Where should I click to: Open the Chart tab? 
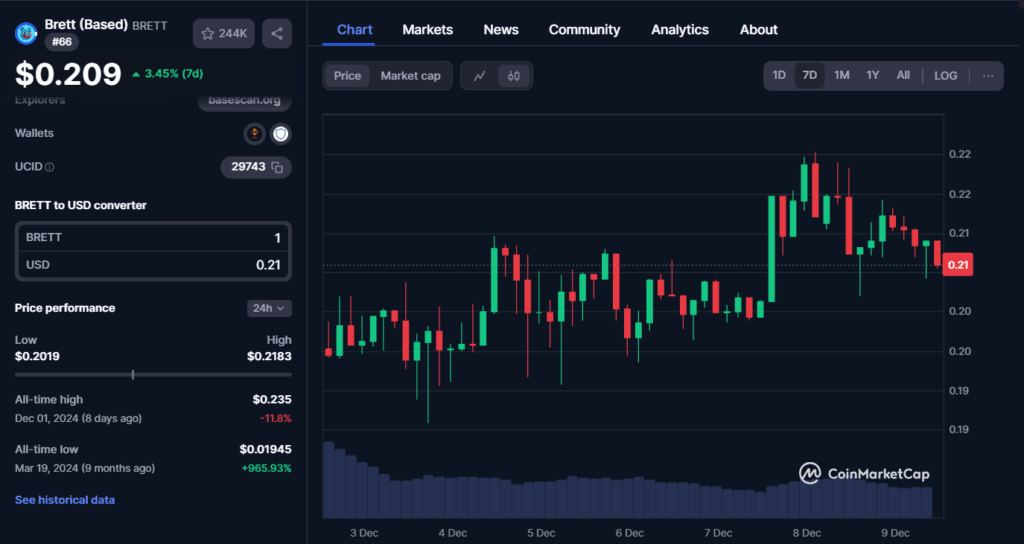(x=355, y=29)
